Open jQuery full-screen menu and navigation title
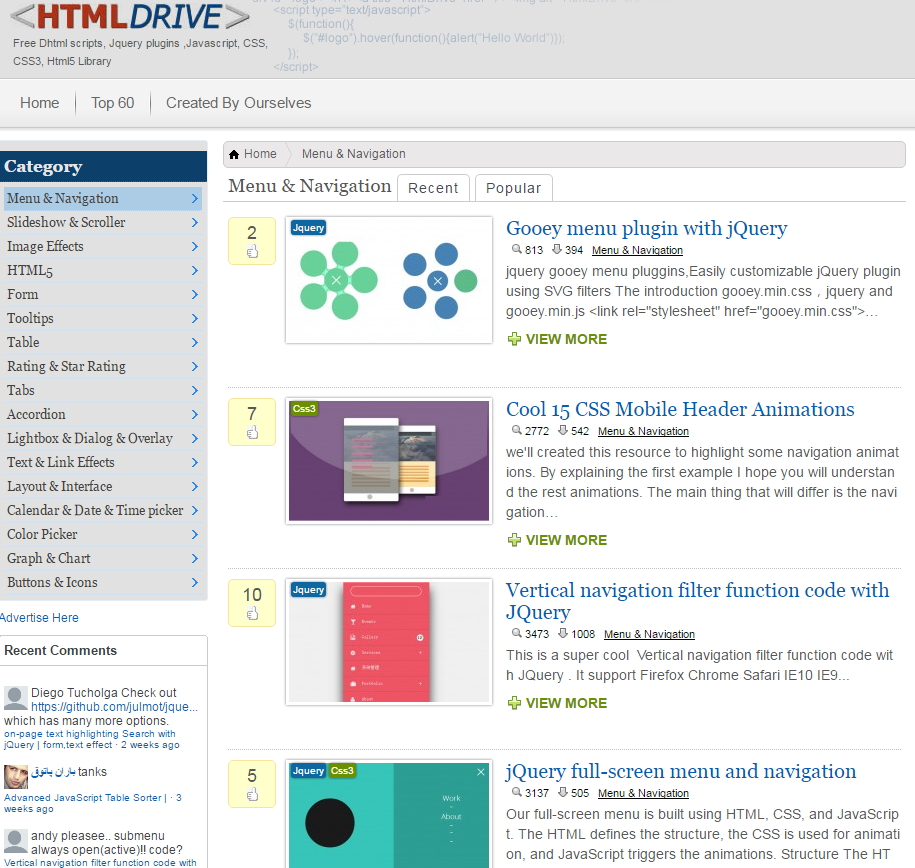This screenshot has width=915, height=868. (x=681, y=771)
